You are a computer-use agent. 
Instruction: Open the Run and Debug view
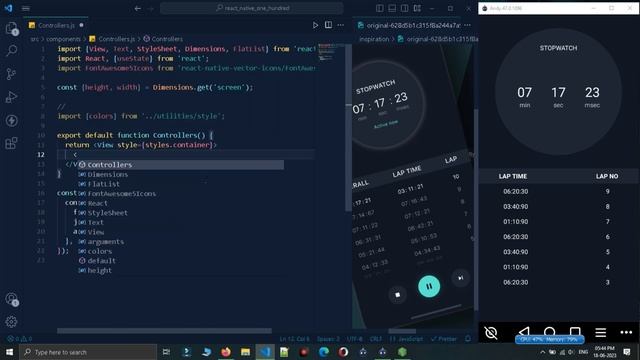click(11, 97)
